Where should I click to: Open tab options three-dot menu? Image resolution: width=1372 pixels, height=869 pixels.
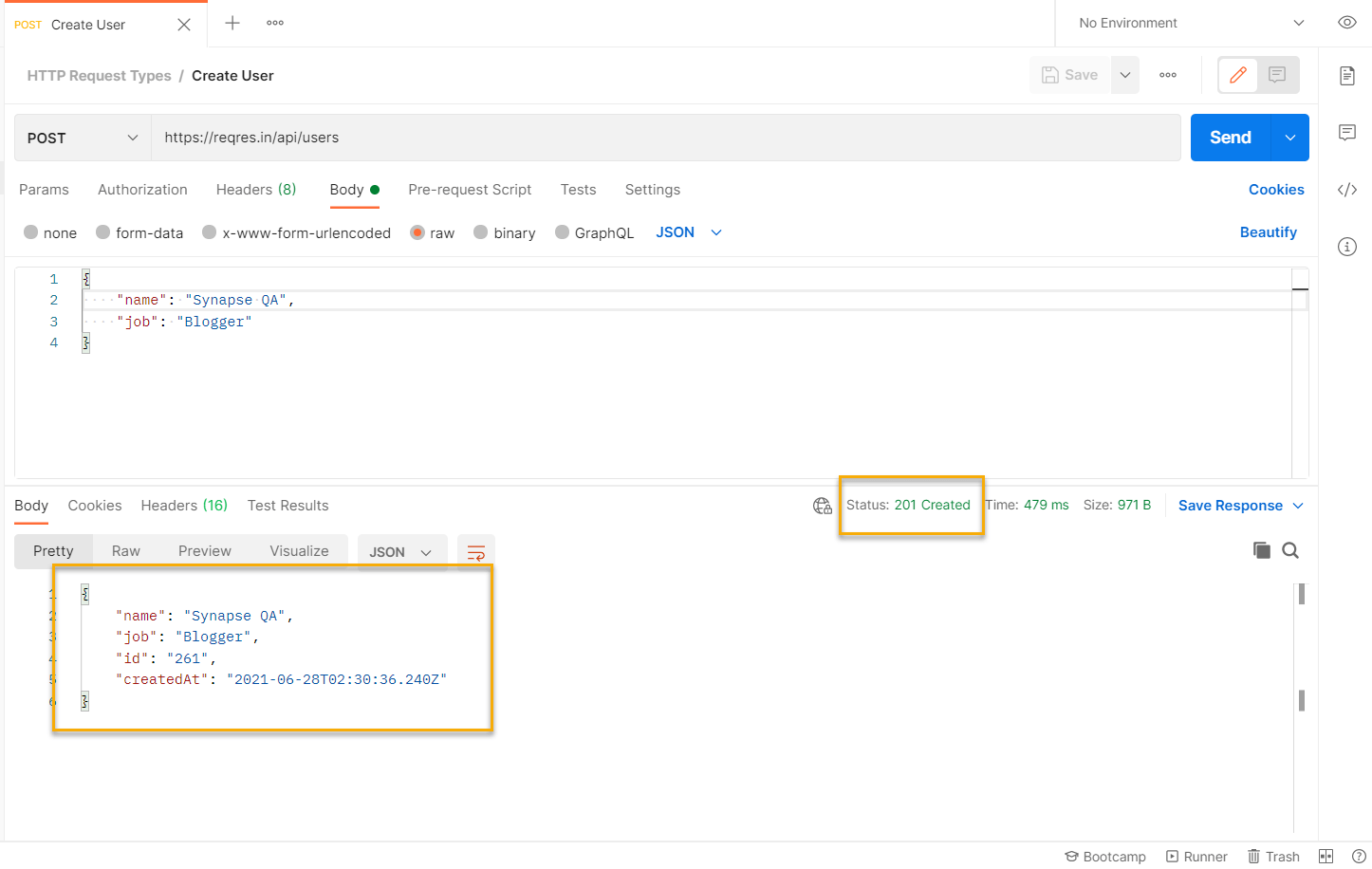click(x=275, y=23)
